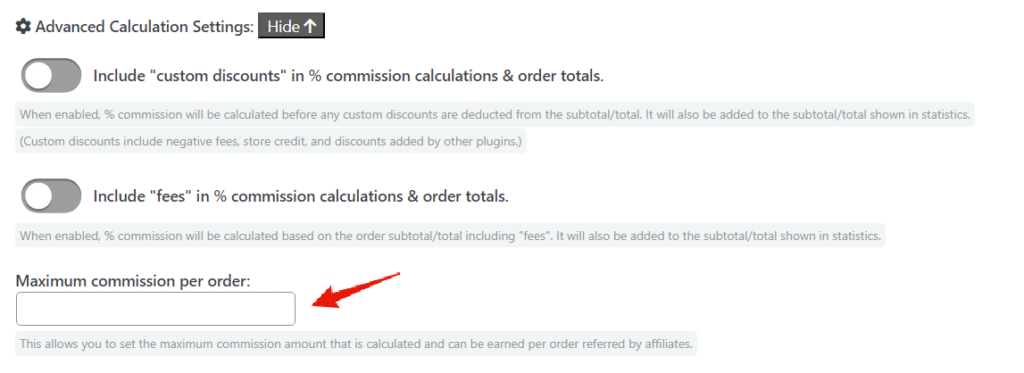This screenshot has height=373, width=1024.
Task: Enable the "custom discounts" commission toggle
Action: (51, 75)
